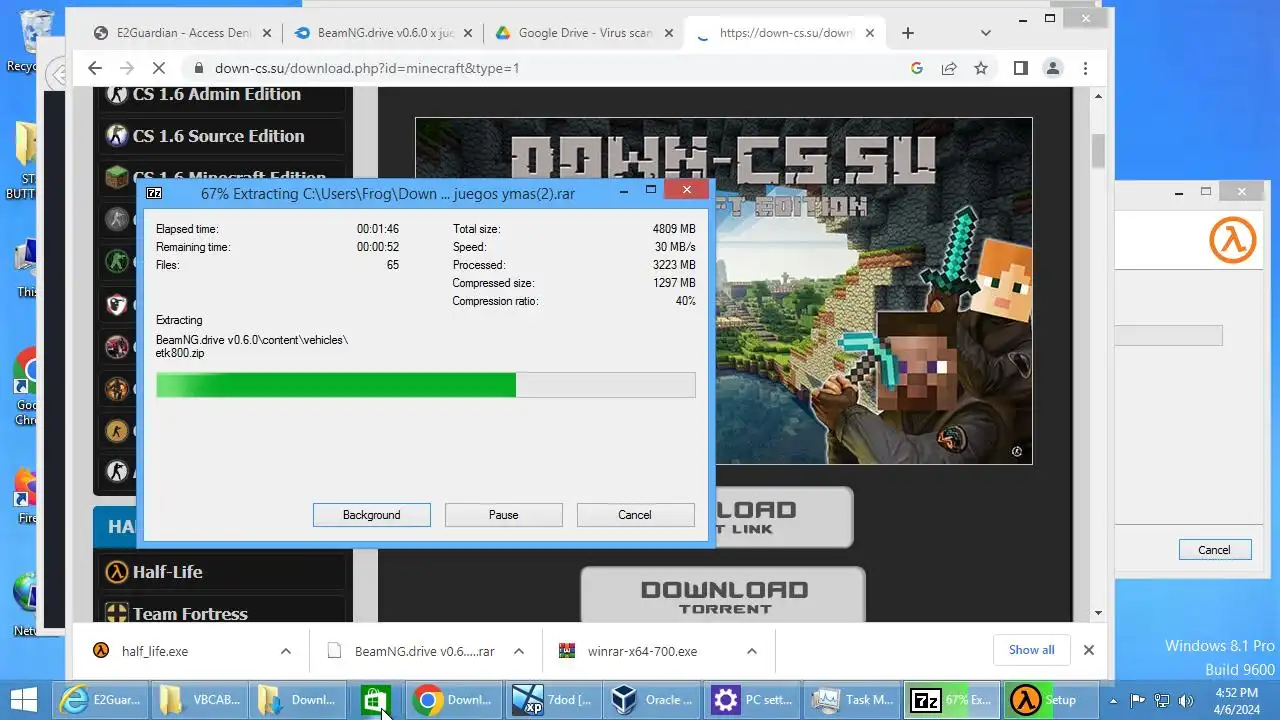The height and width of the screenshot is (720, 1280).
Task: Click Background button in 7-Zip dialog
Action: (372, 515)
